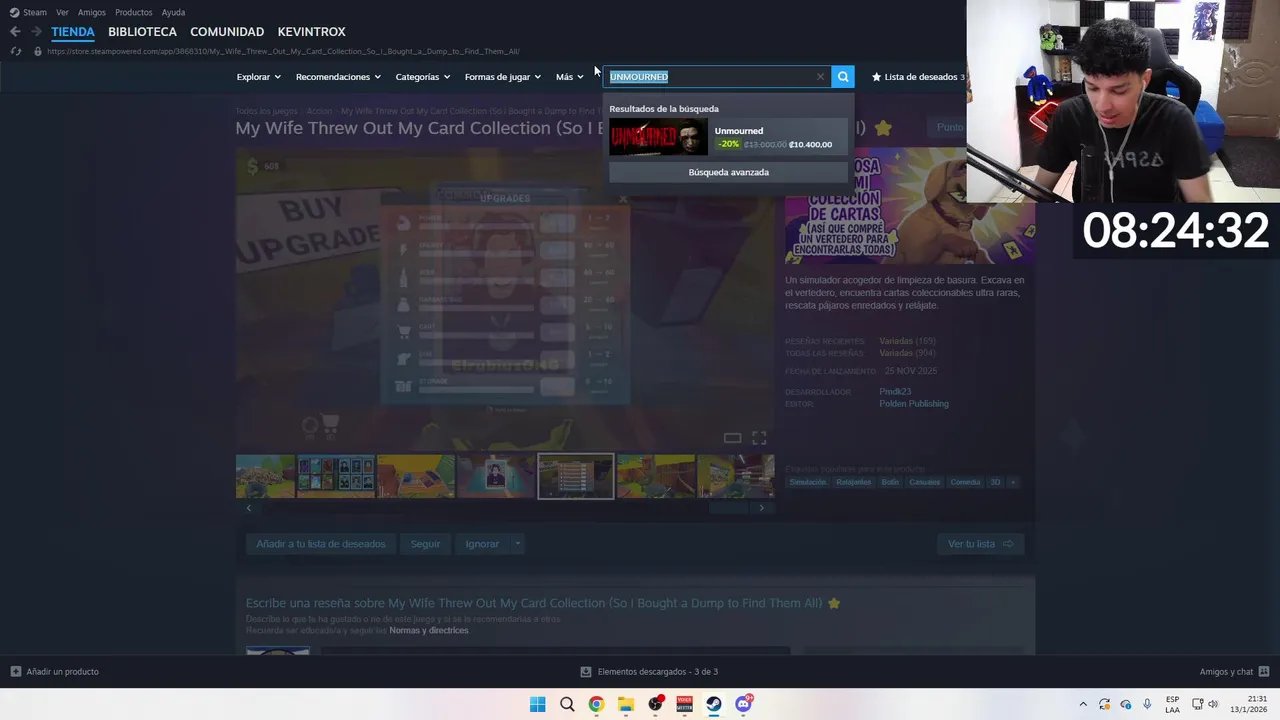
Task: Open the Ver menu
Action: point(62,12)
